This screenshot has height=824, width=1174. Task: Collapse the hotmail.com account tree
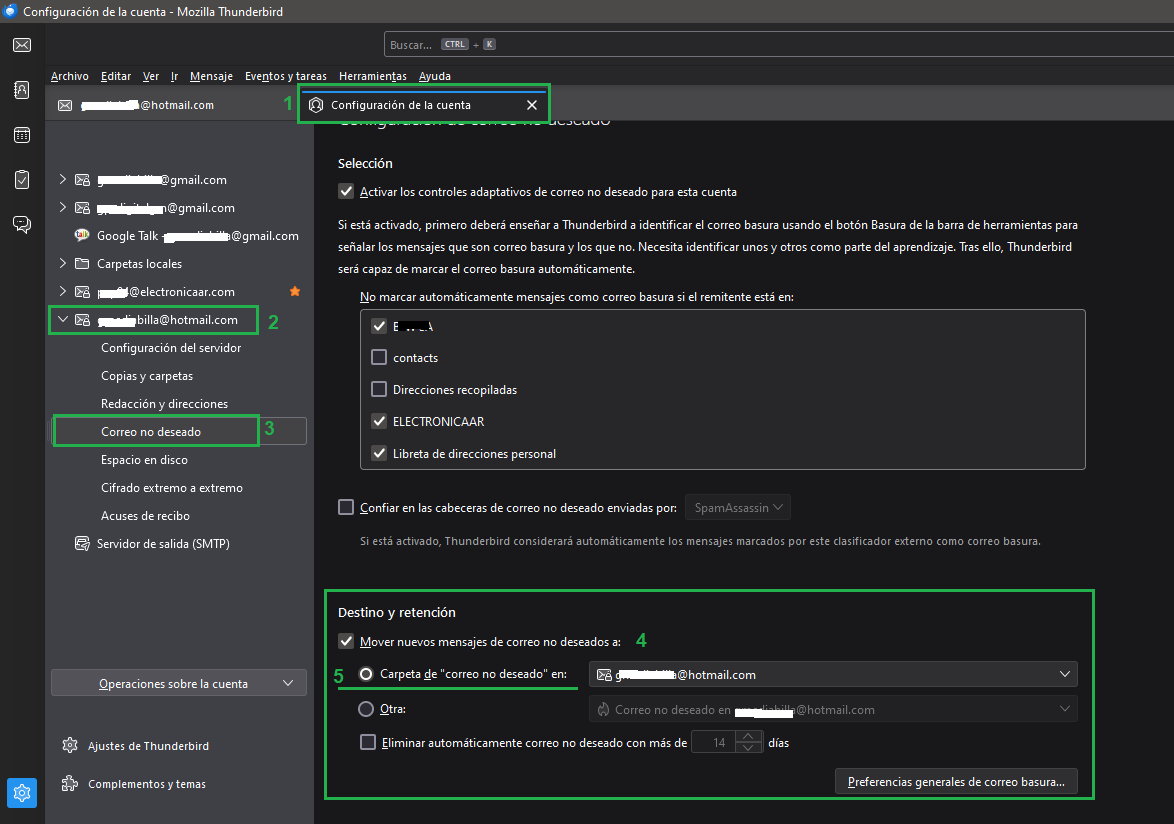[x=63, y=320]
